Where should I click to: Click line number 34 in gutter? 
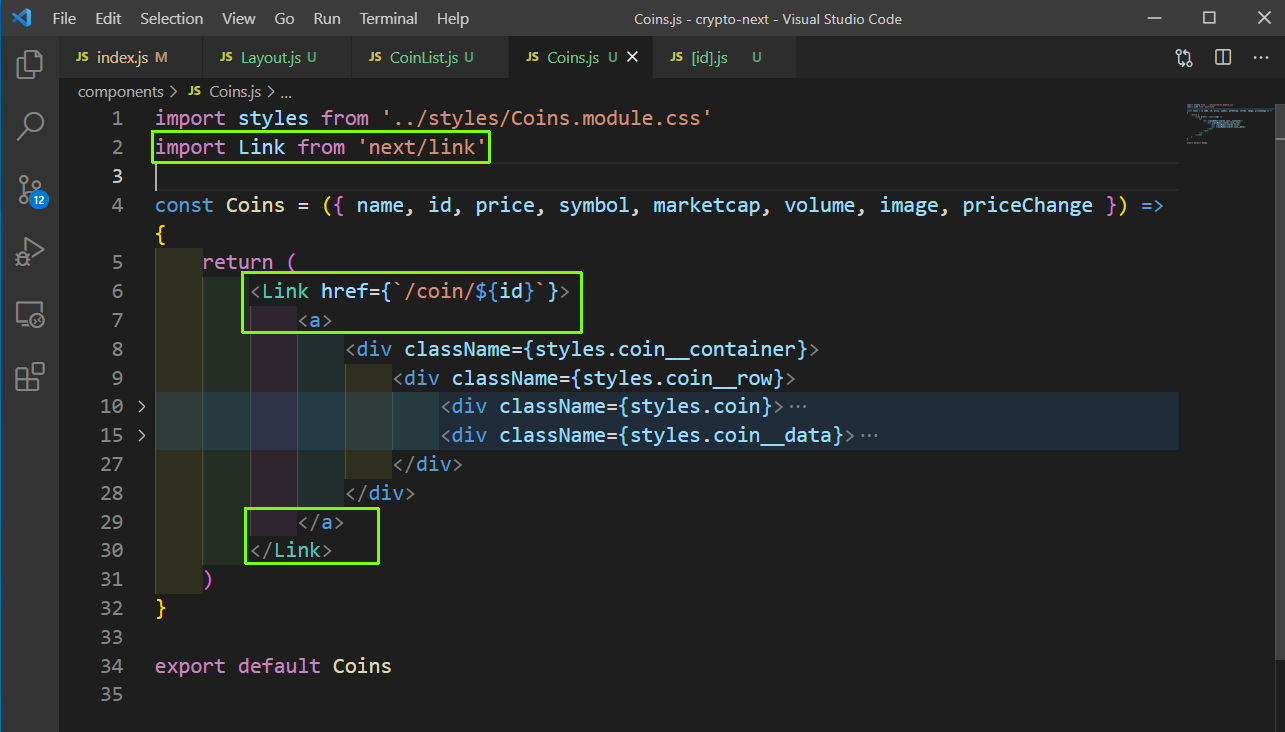[x=112, y=666]
